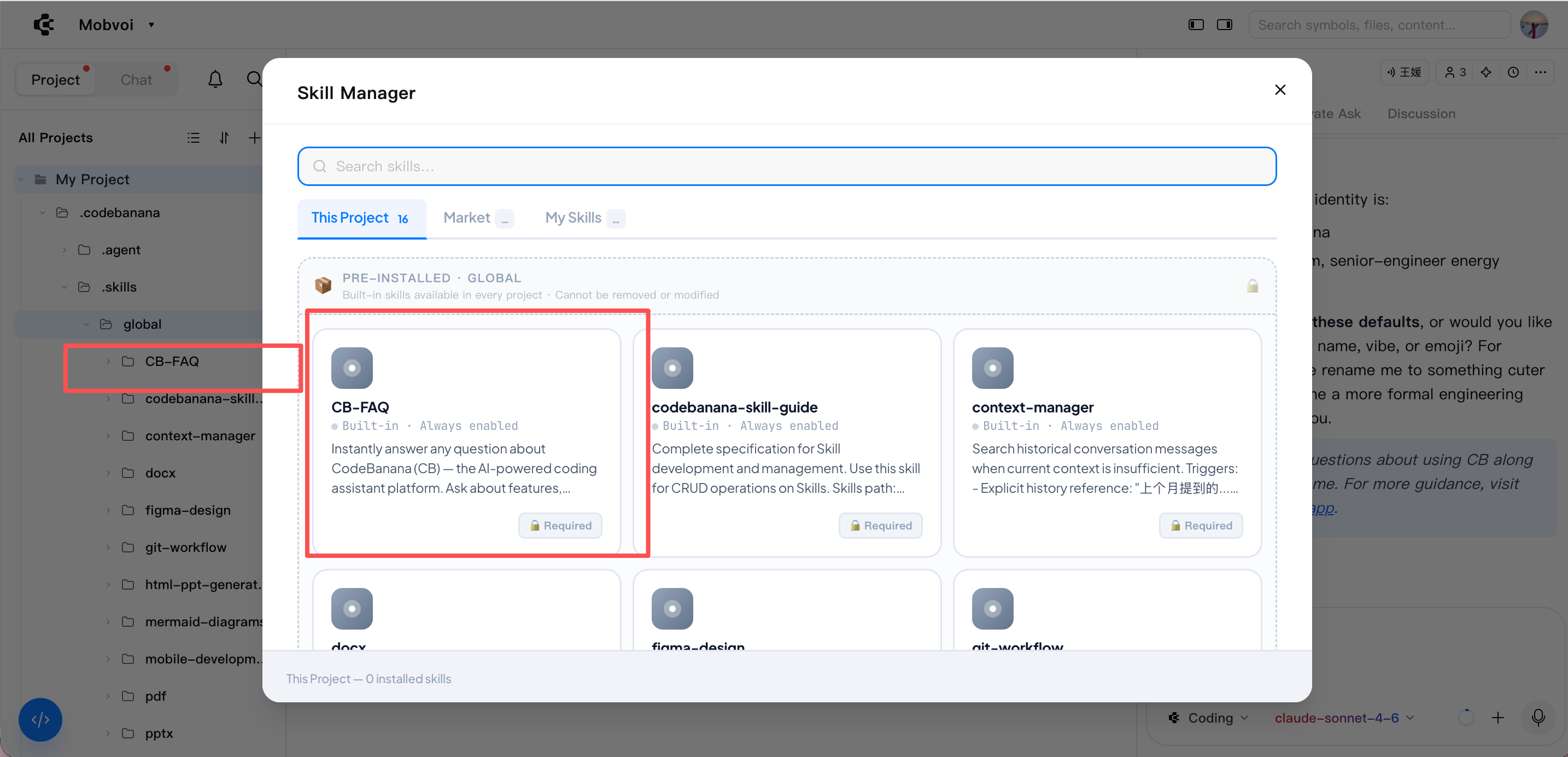Click the codebanana-skill-guide skill icon
1568x757 pixels.
tap(672, 368)
